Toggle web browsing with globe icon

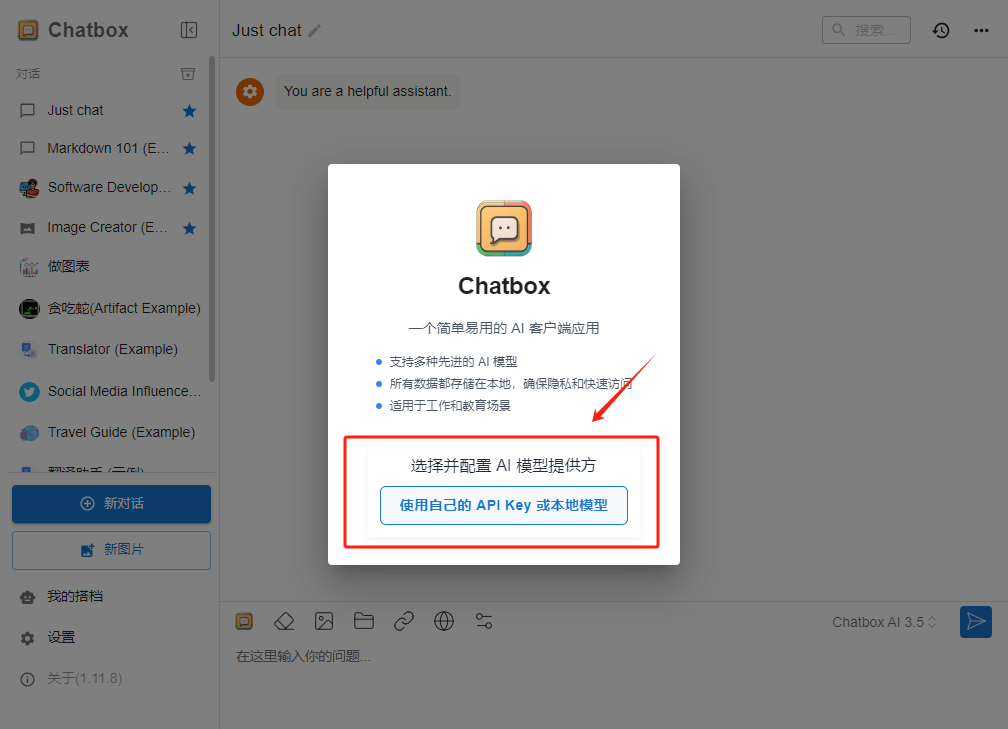click(444, 621)
